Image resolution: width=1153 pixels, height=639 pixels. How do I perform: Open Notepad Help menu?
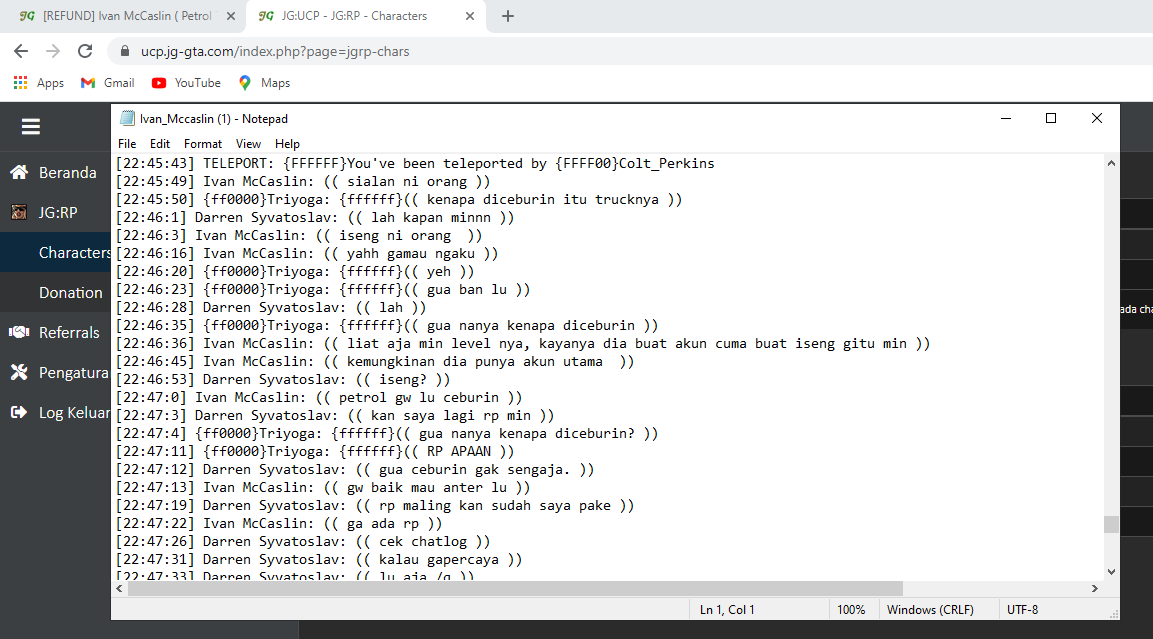coord(287,144)
